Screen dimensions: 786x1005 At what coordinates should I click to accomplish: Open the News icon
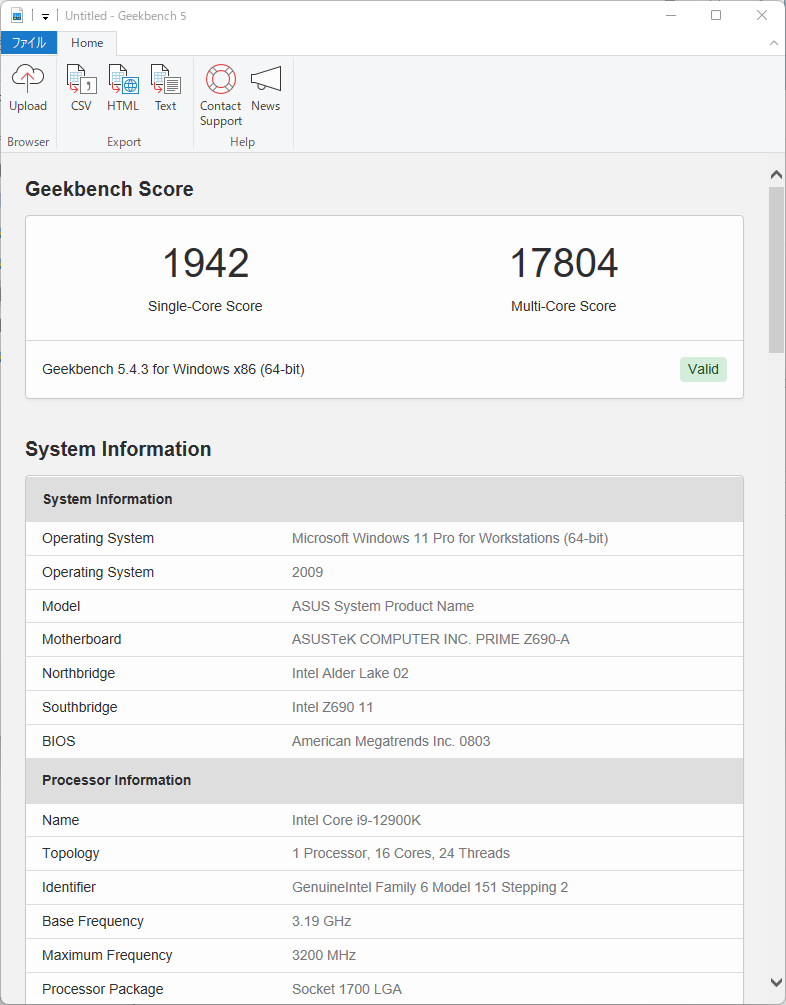(265, 89)
